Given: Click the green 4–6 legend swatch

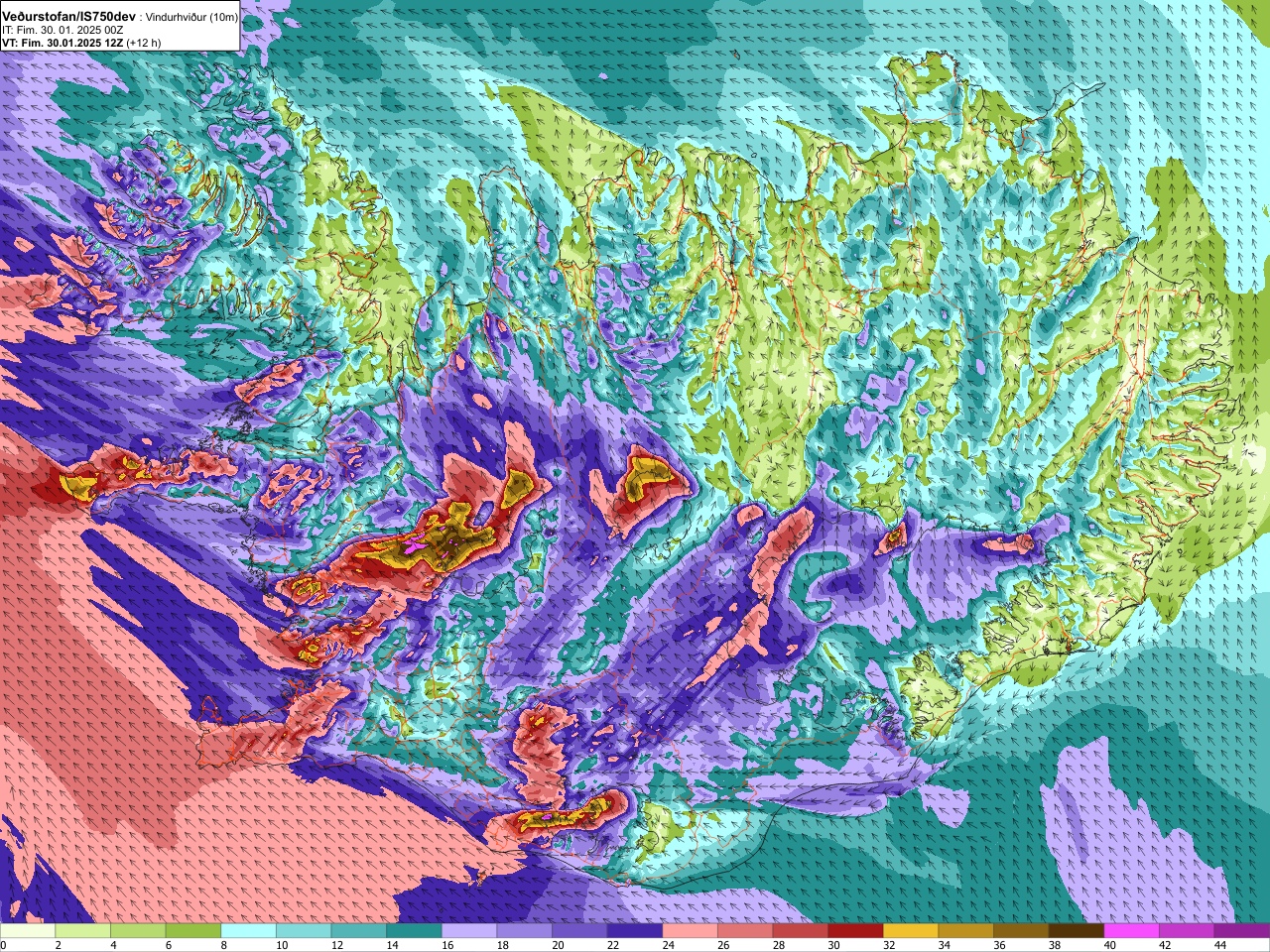Looking at the screenshot, I should (138, 931).
